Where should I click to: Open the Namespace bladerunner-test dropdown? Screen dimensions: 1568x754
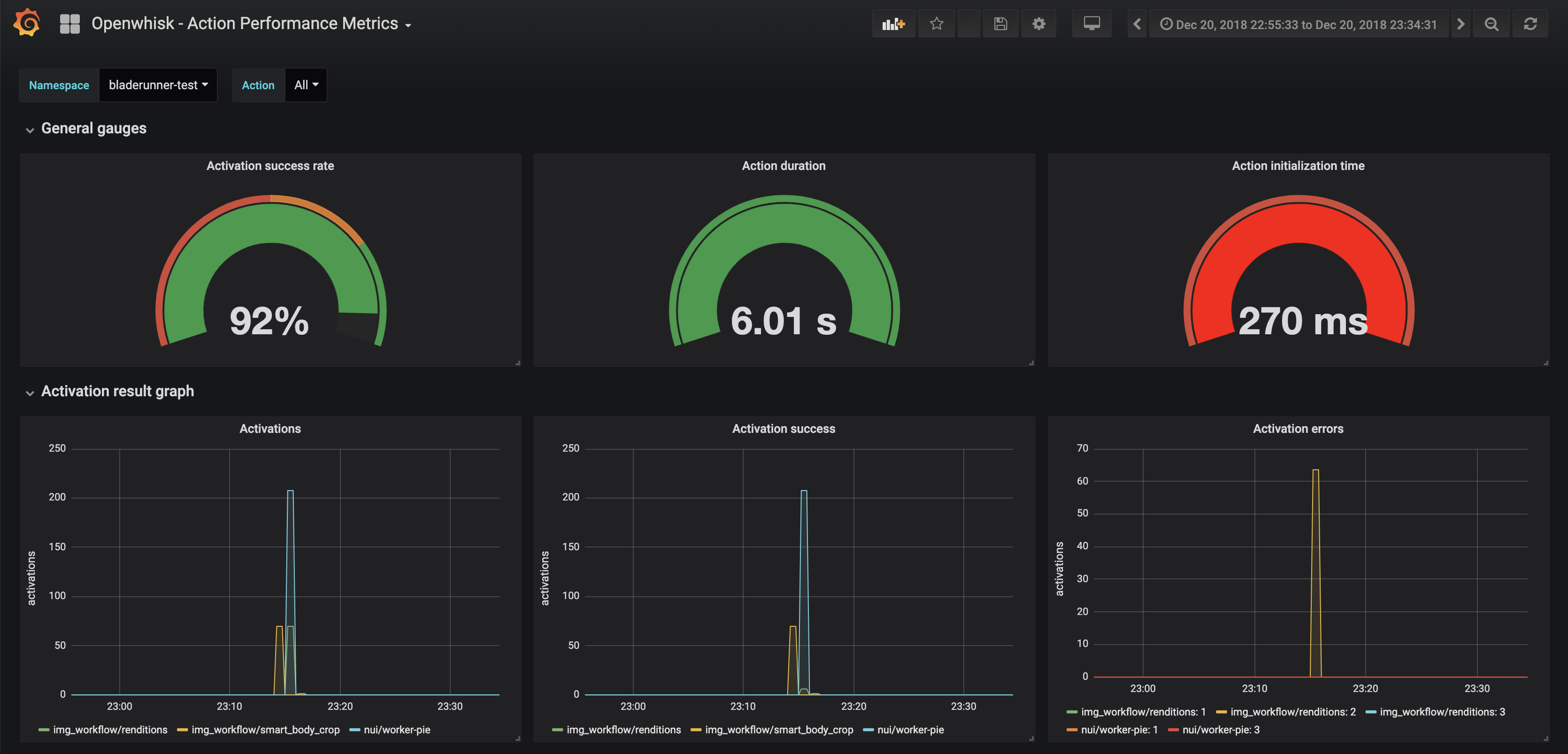coord(158,85)
